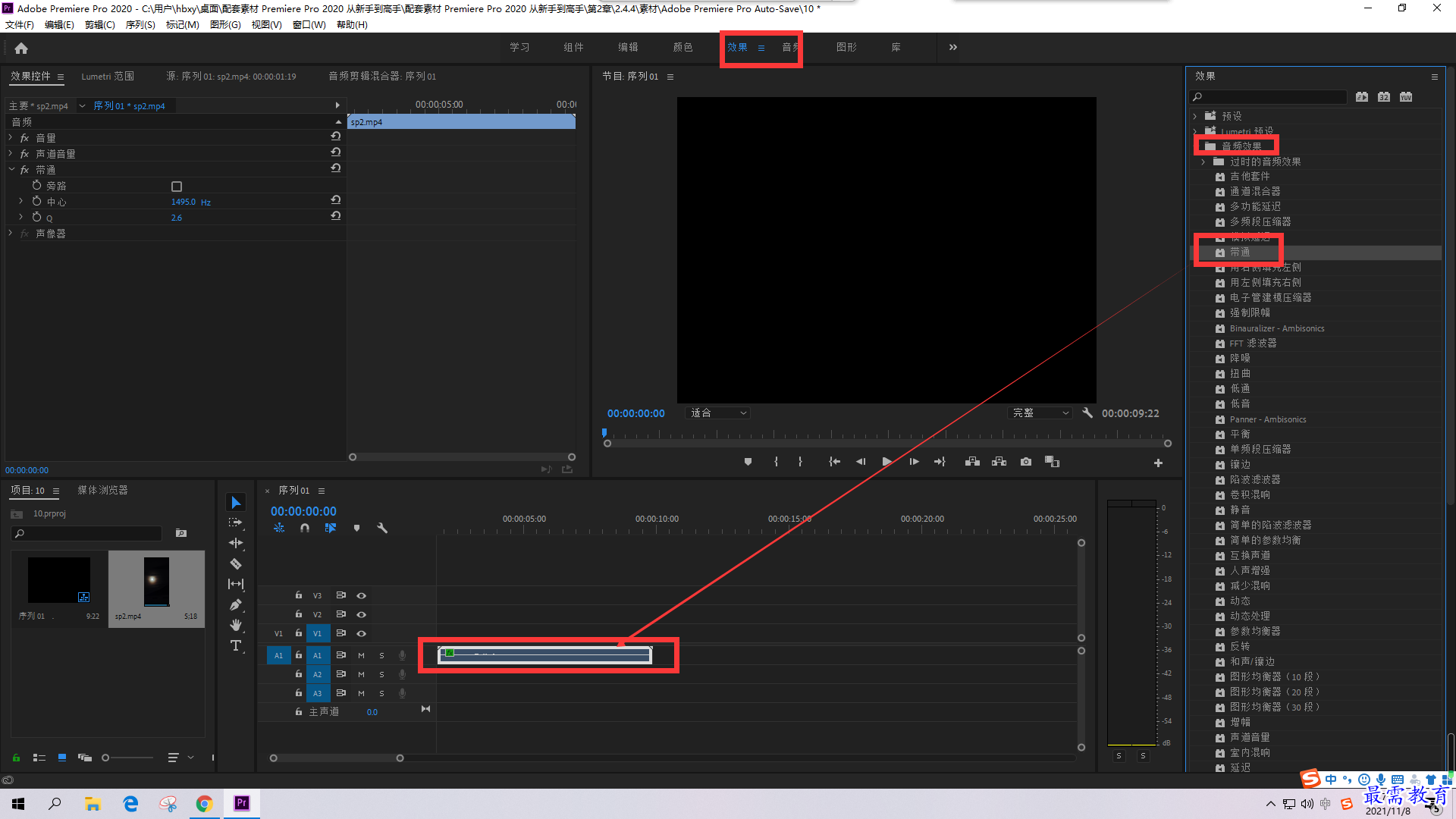1456x819 pixels.
Task: Collapse the 带通 effect properties
Action: point(11,169)
